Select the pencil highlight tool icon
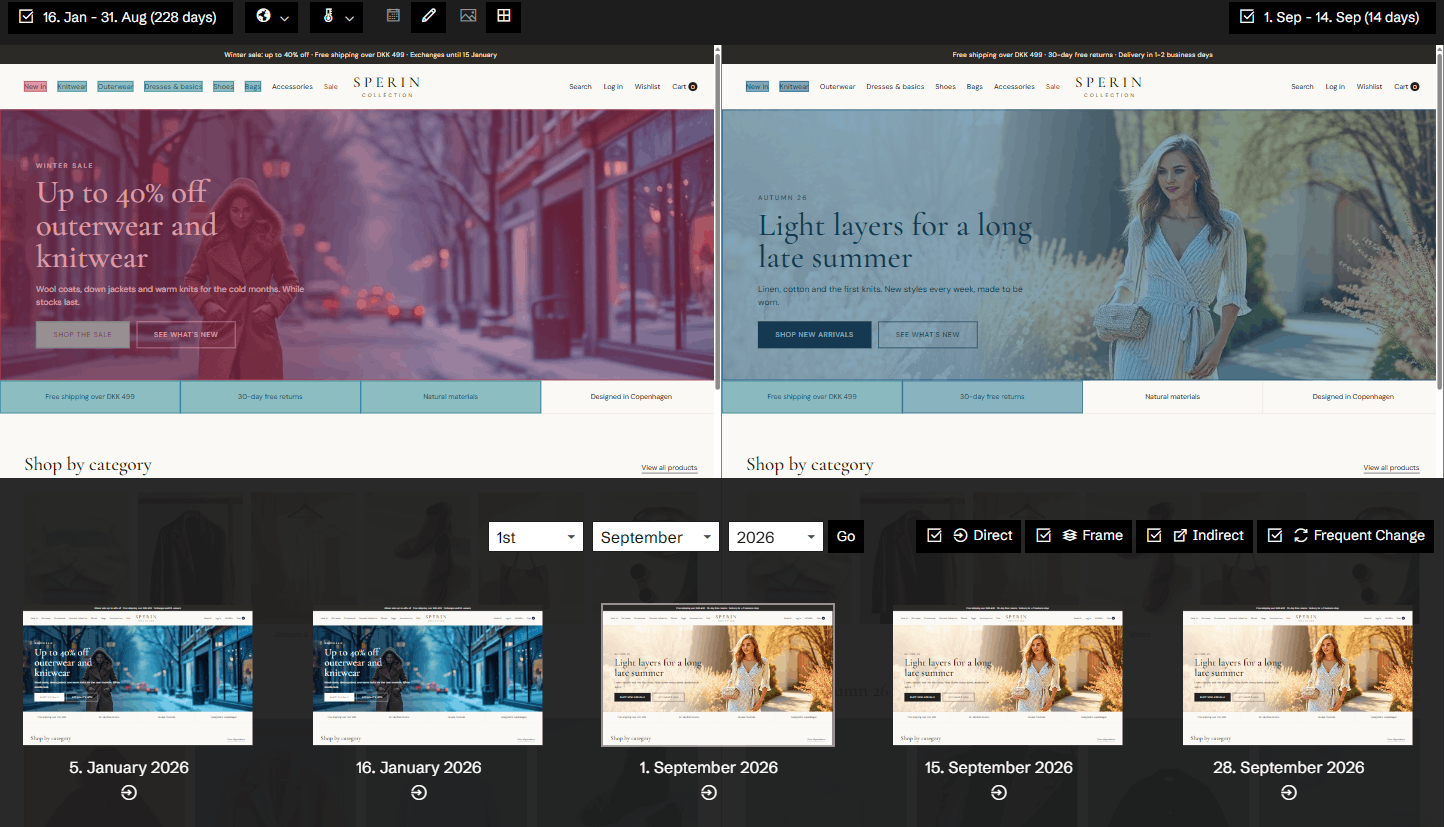1444x827 pixels. [428, 16]
